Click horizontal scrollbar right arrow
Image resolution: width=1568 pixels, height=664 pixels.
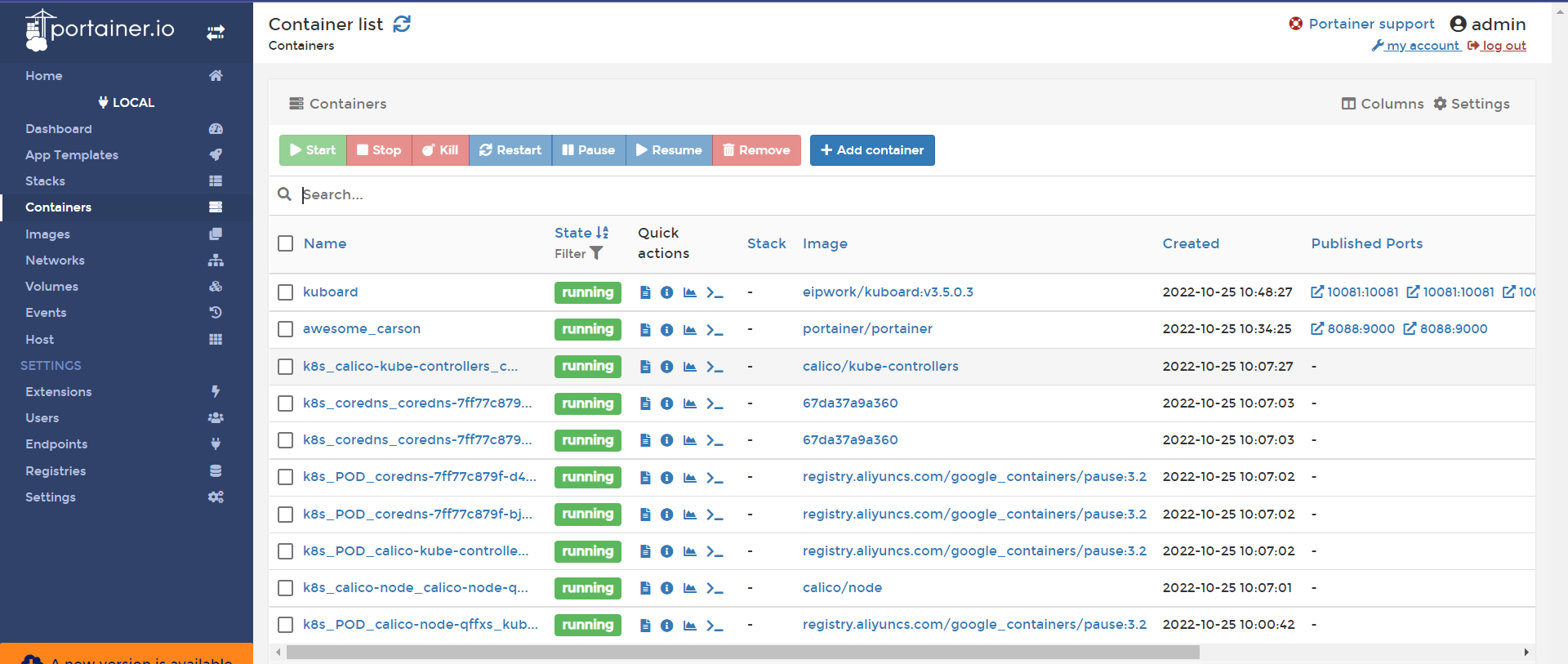click(x=1526, y=653)
